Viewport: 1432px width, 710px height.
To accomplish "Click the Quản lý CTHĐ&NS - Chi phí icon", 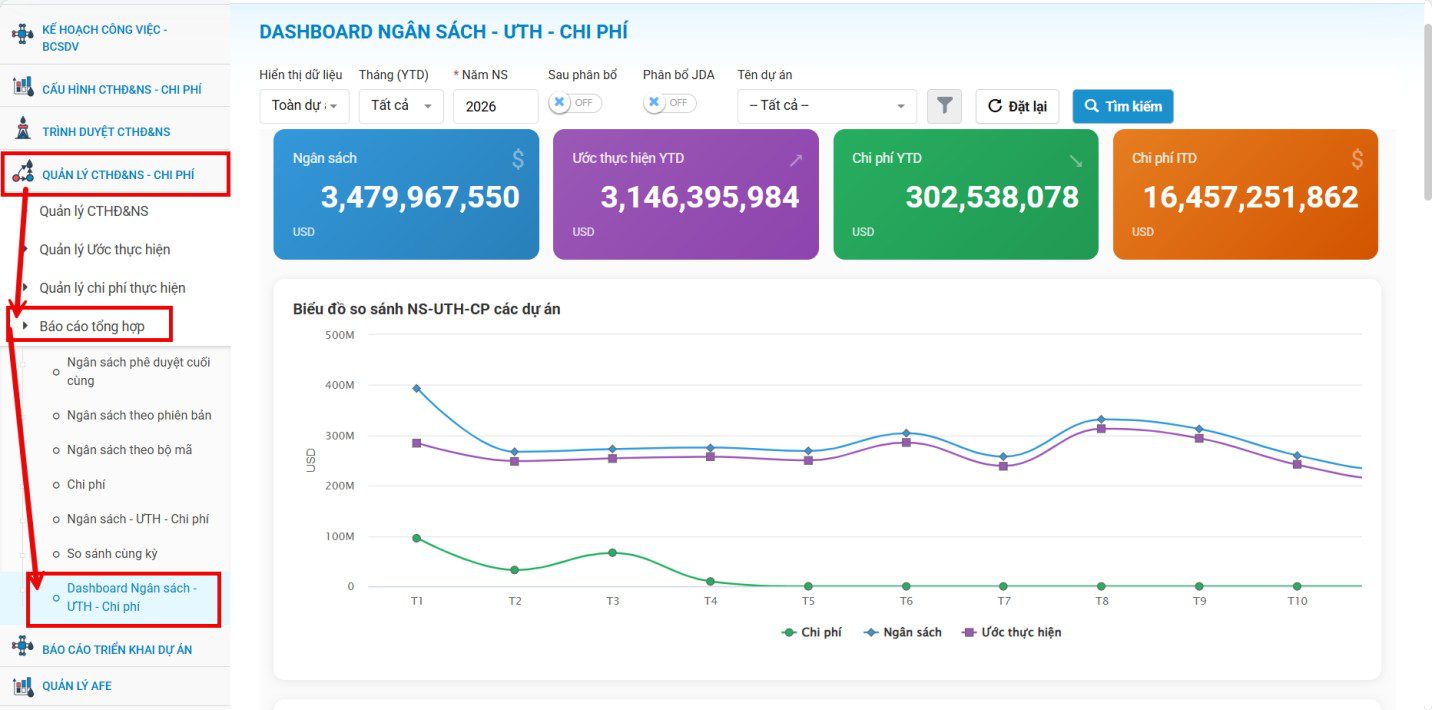I will (x=22, y=173).
